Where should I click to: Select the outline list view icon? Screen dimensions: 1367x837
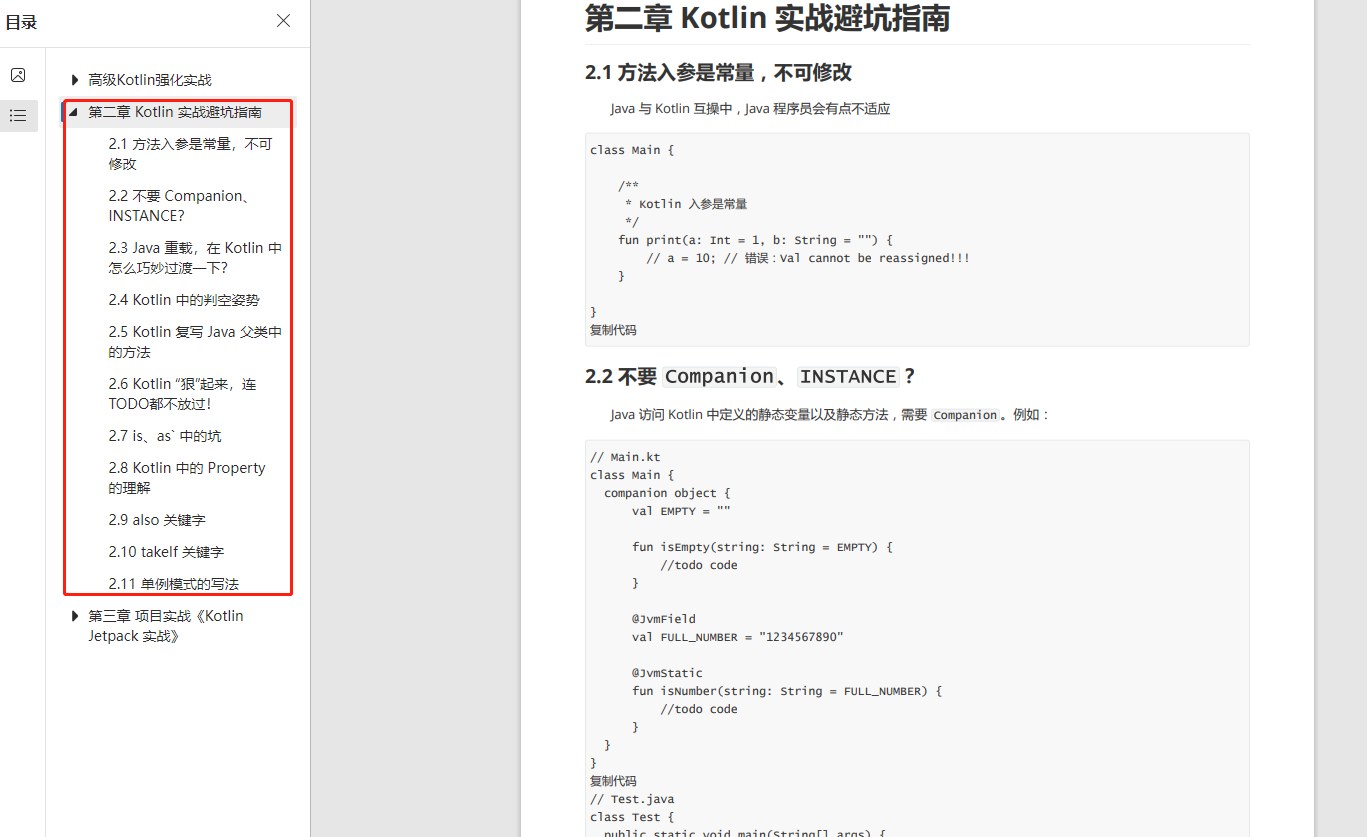pos(18,116)
